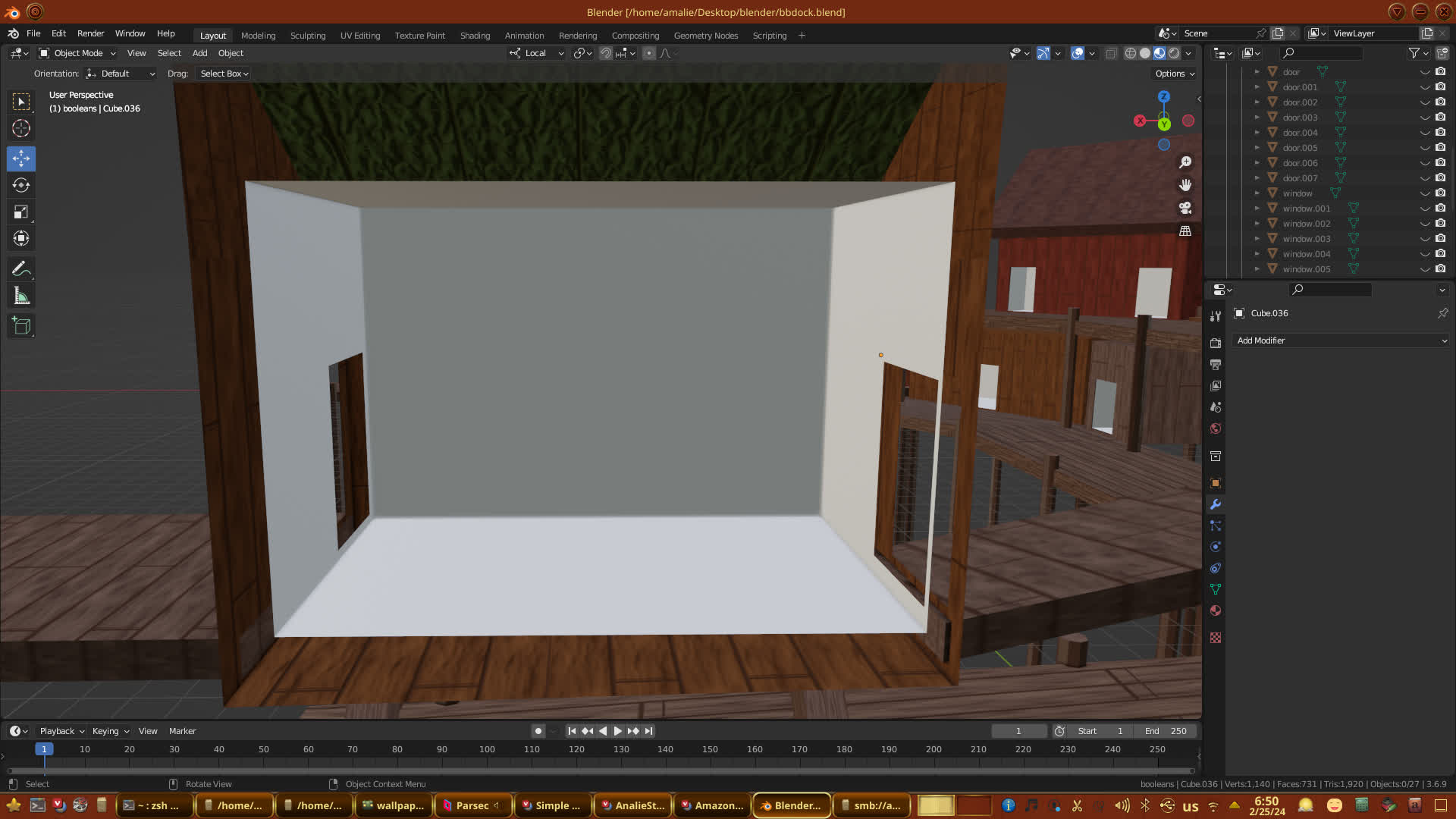The width and height of the screenshot is (1456, 819).
Task: Open the Parsec window in taskbar
Action: coord(472,805)
